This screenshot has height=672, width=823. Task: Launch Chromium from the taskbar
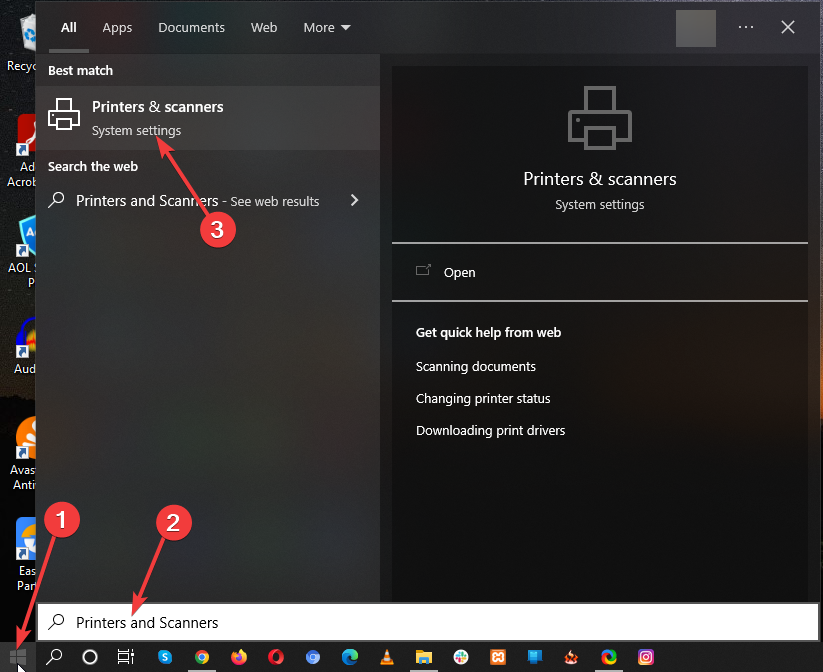[313, 657]
